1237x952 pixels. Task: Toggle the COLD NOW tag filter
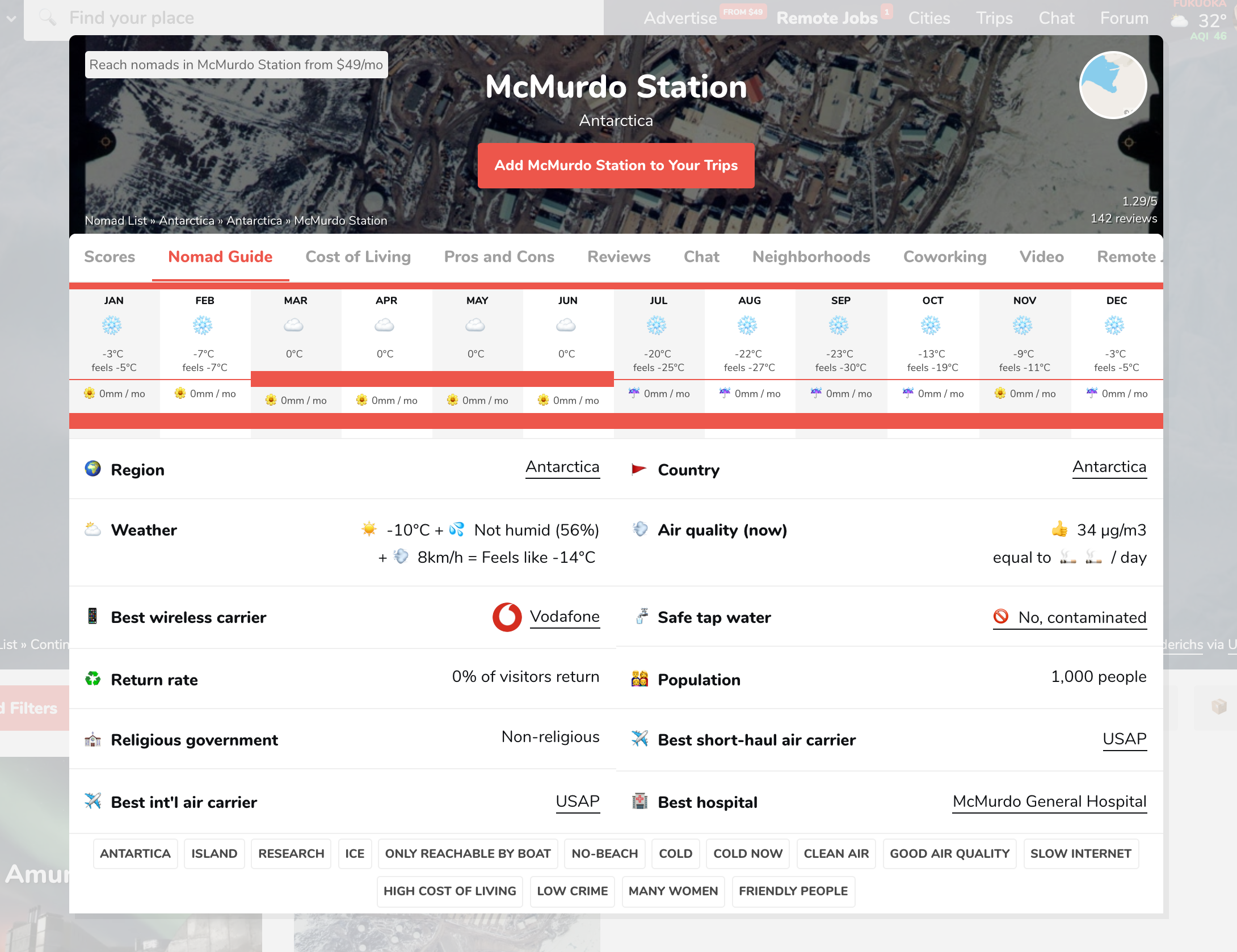tap(747, 853)
